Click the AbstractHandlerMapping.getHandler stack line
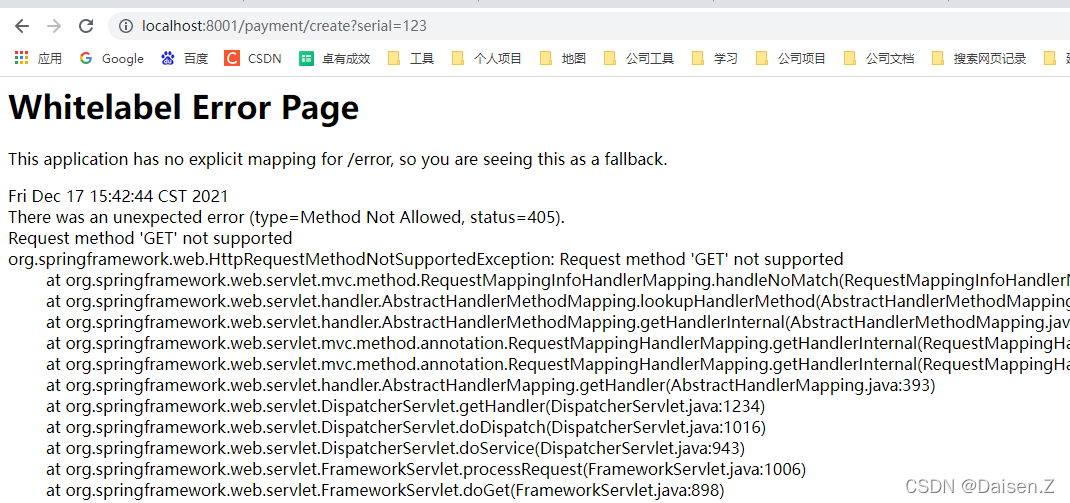This screenshot has height=503, width=1070. click(491, 386)
